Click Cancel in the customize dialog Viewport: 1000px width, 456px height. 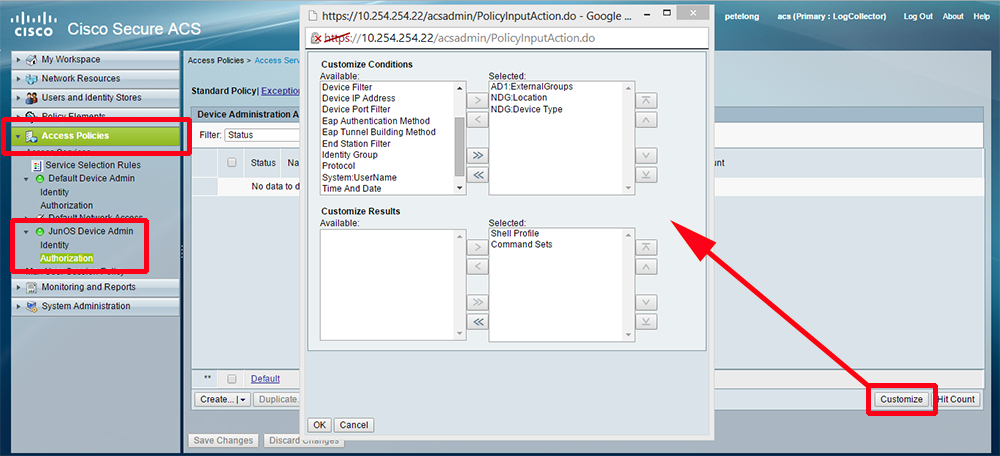[353, 425]
